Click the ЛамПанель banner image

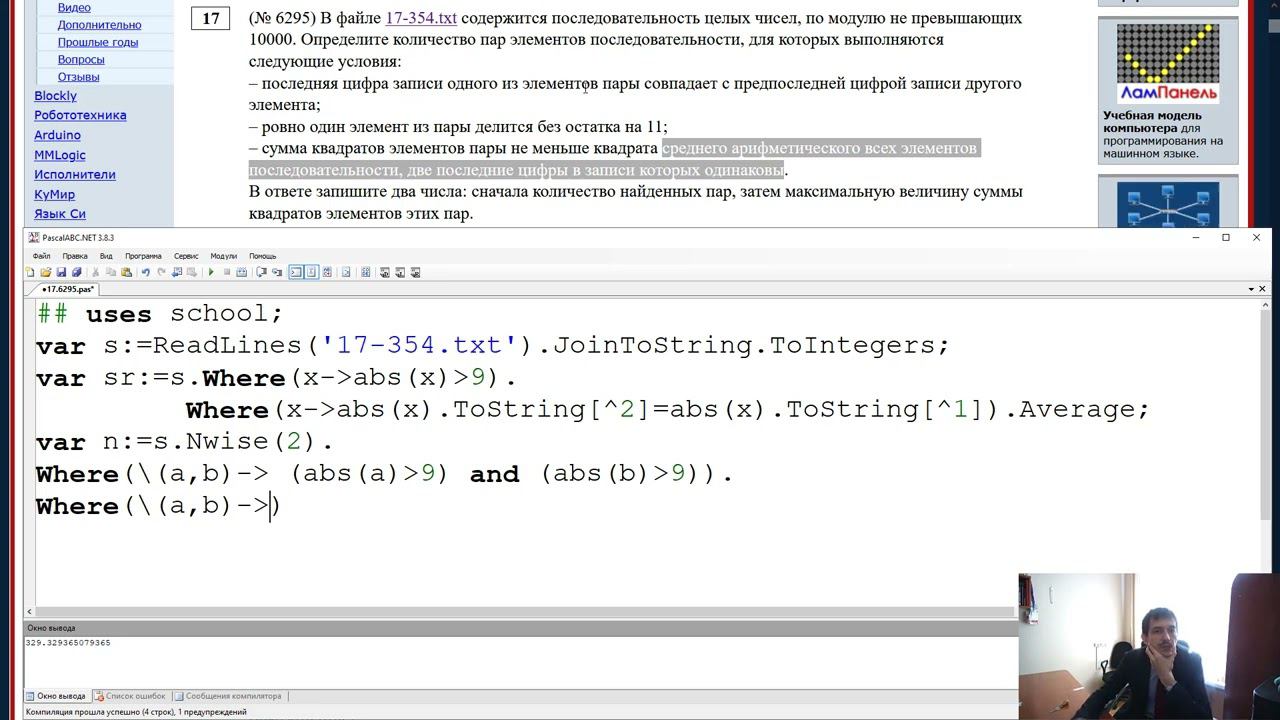pyautogui.click(x=1167, y=63)
